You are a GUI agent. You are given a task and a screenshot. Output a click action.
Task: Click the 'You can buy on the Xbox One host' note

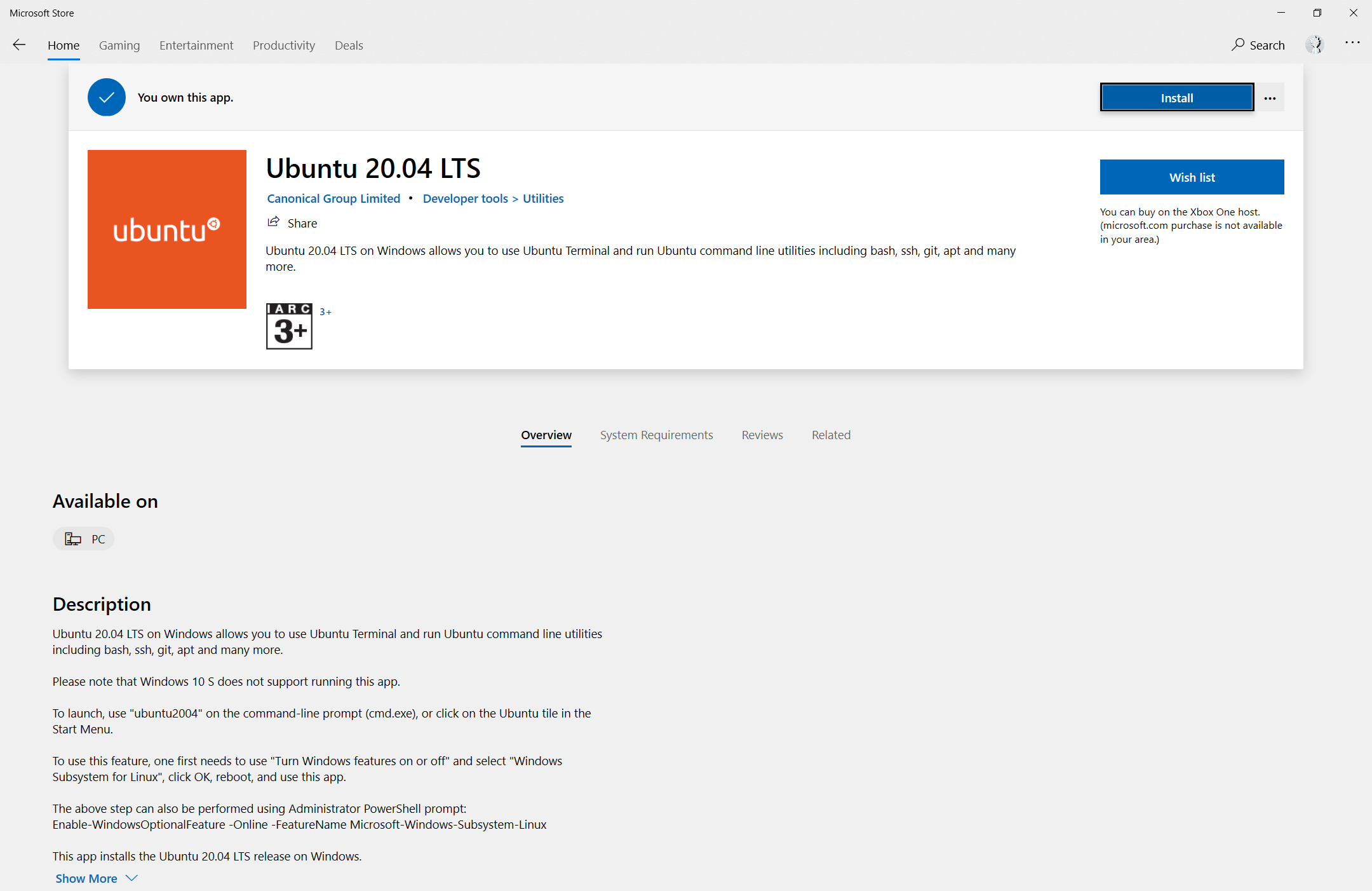coord(1191,226)
